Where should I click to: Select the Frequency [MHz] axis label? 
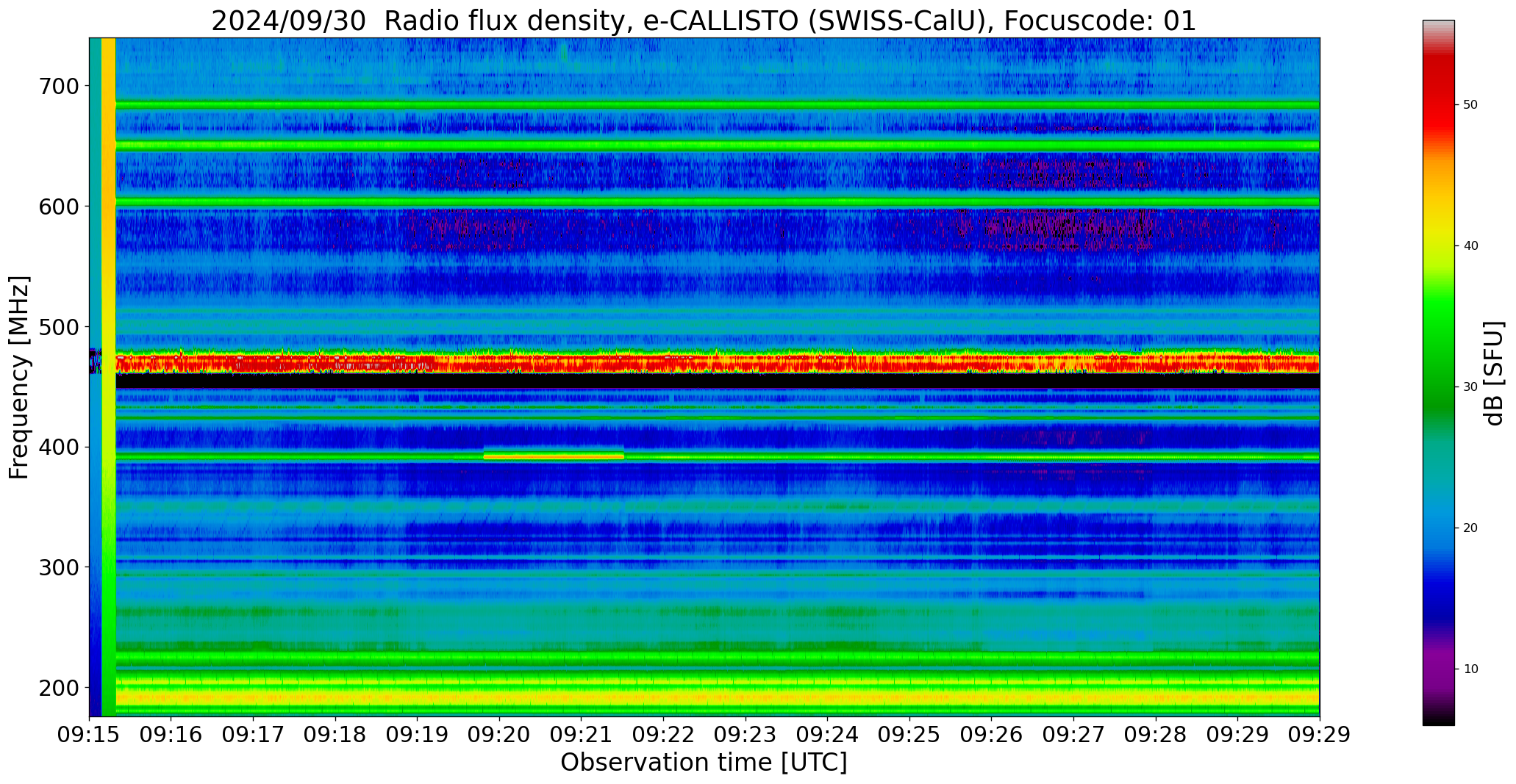pos(20,378)
